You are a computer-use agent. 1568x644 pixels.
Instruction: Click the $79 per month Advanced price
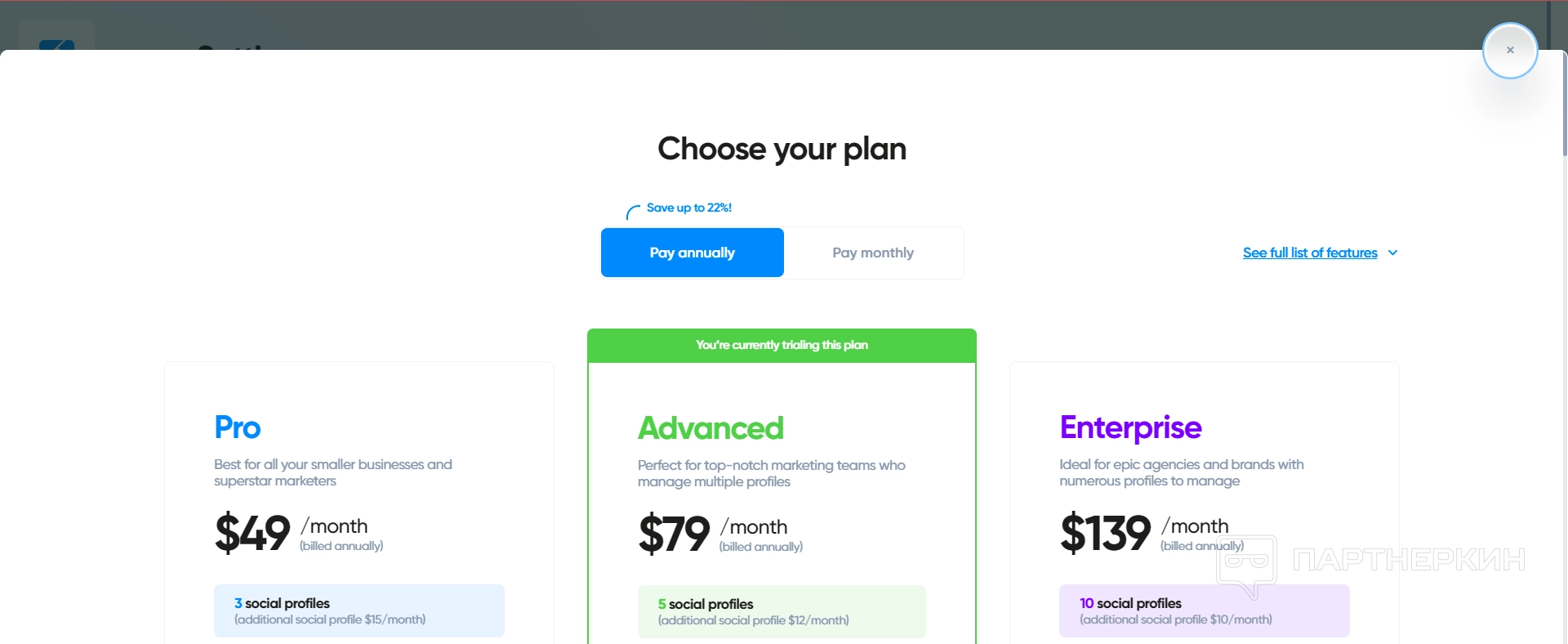(x=675, y=534)
